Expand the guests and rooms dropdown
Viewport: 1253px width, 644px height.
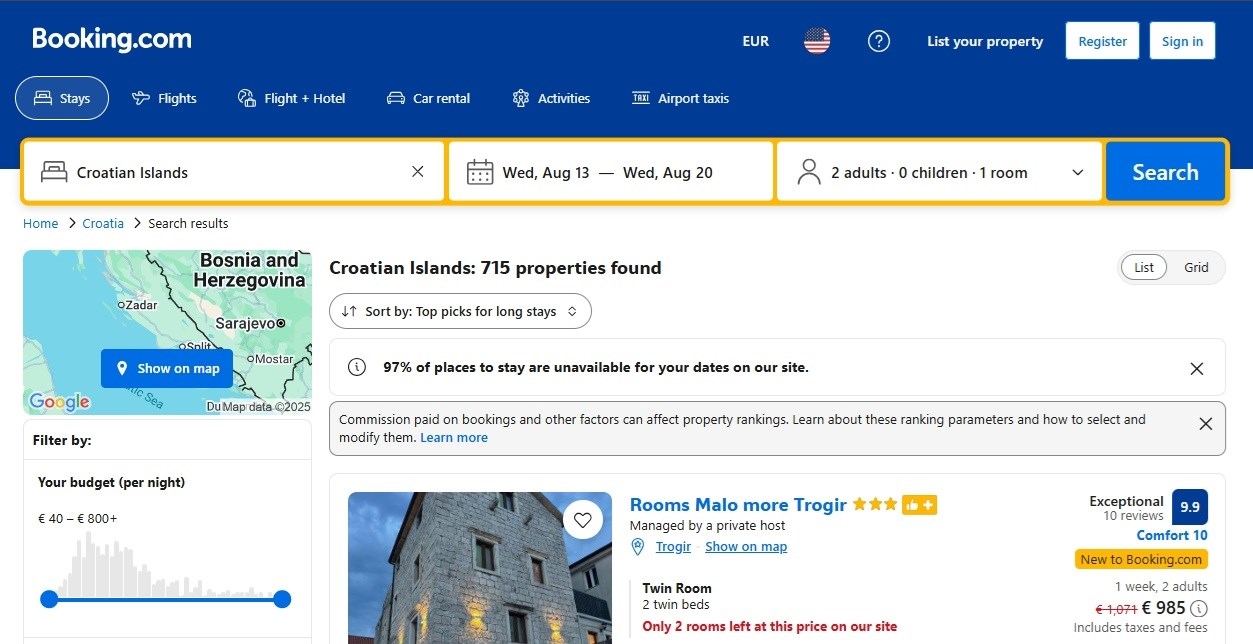click(x=939, y=172)
